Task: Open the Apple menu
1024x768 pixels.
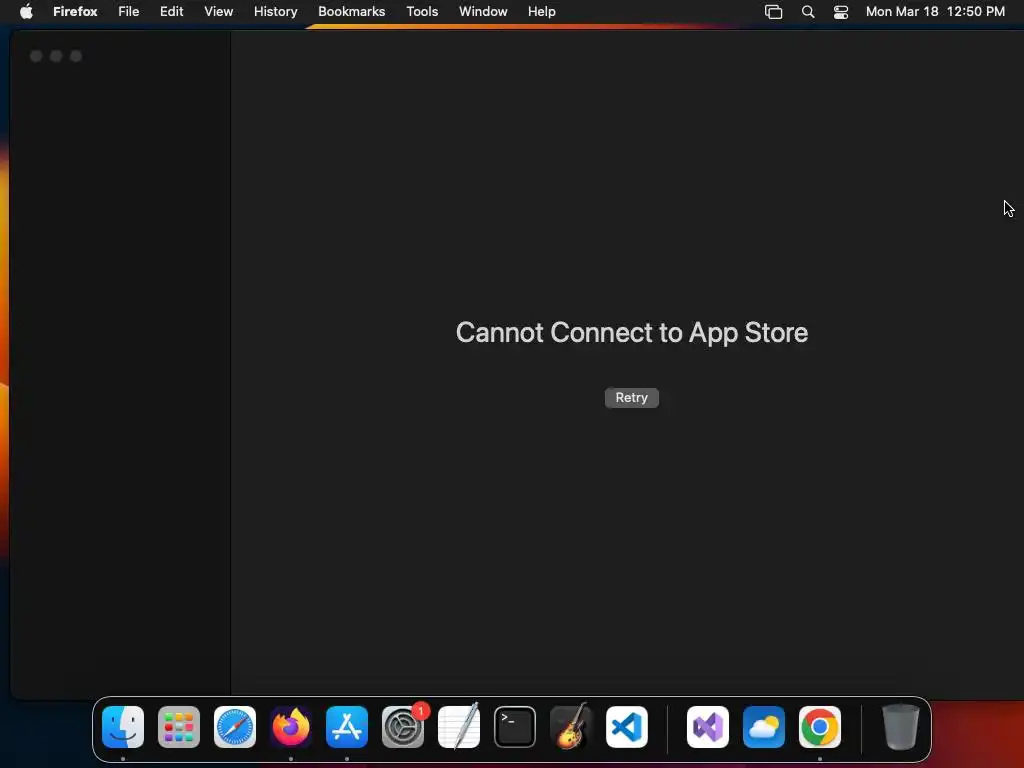Action: (26, 12)
